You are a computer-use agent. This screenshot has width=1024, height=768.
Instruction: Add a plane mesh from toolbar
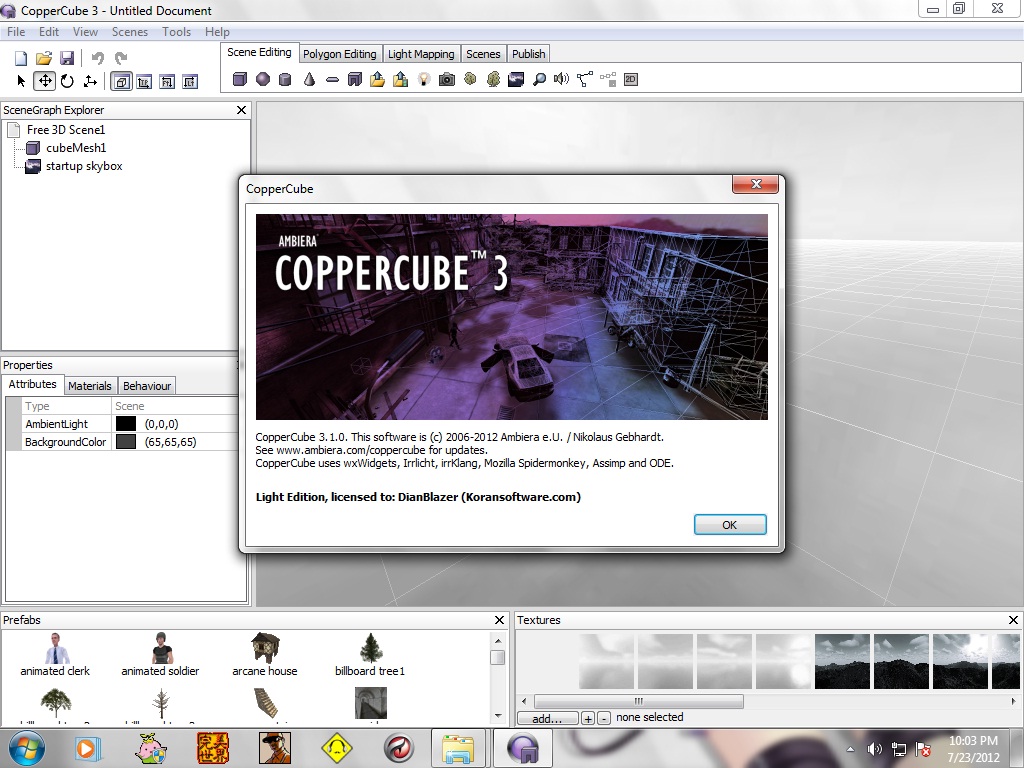(x=332, y=80)
